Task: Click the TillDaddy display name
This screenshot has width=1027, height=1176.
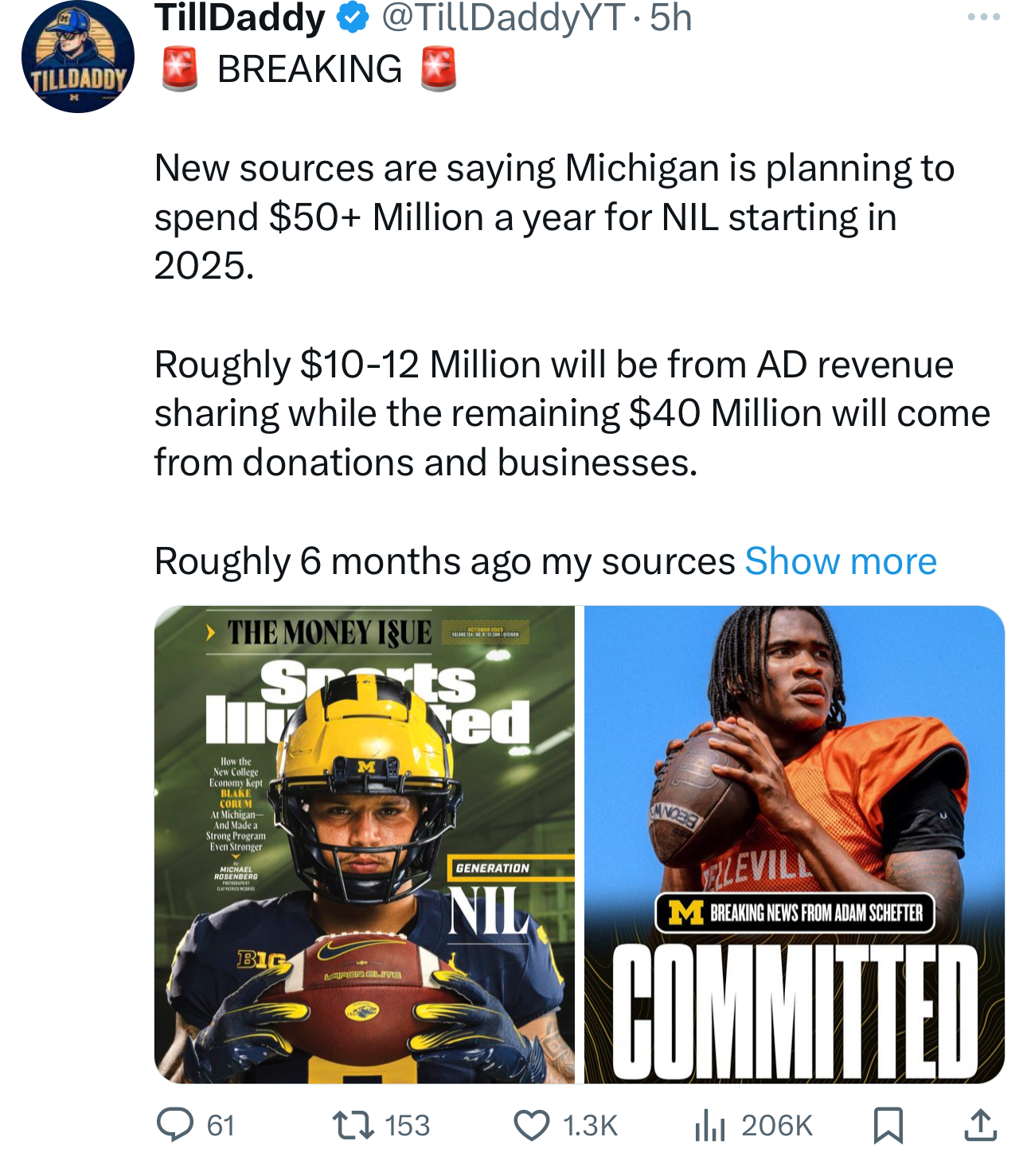Action: tap(240, 18)
